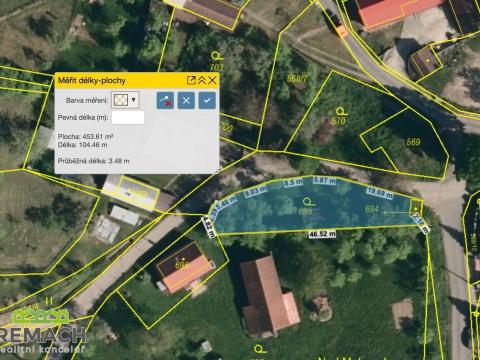The image size is (480, 360).
Task: Click the 19.69 m segment label
Action: pos(380,193)
